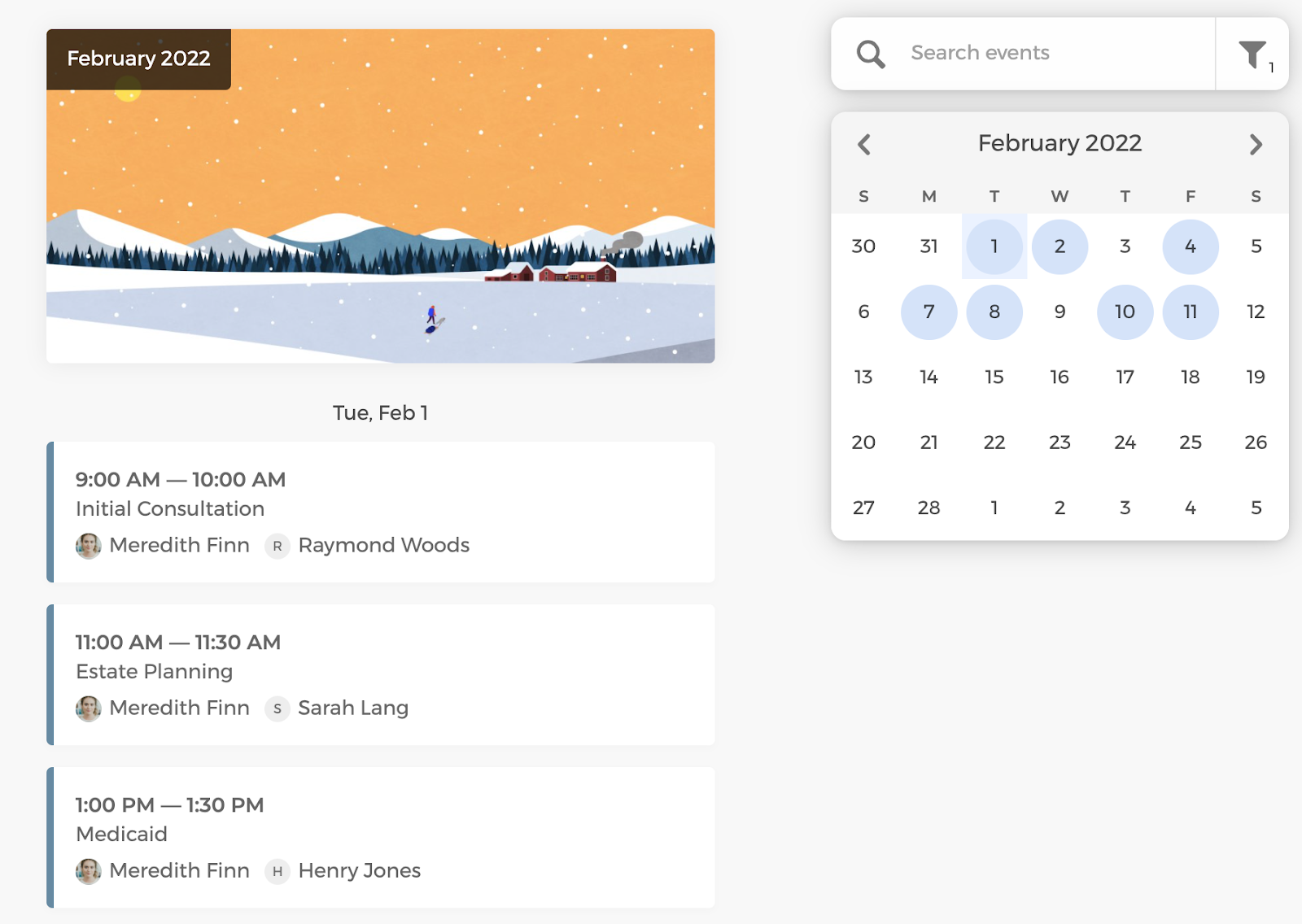Navigate to previous month with left chevron
The image size is (1302, 924).
[x=863, y=144]
